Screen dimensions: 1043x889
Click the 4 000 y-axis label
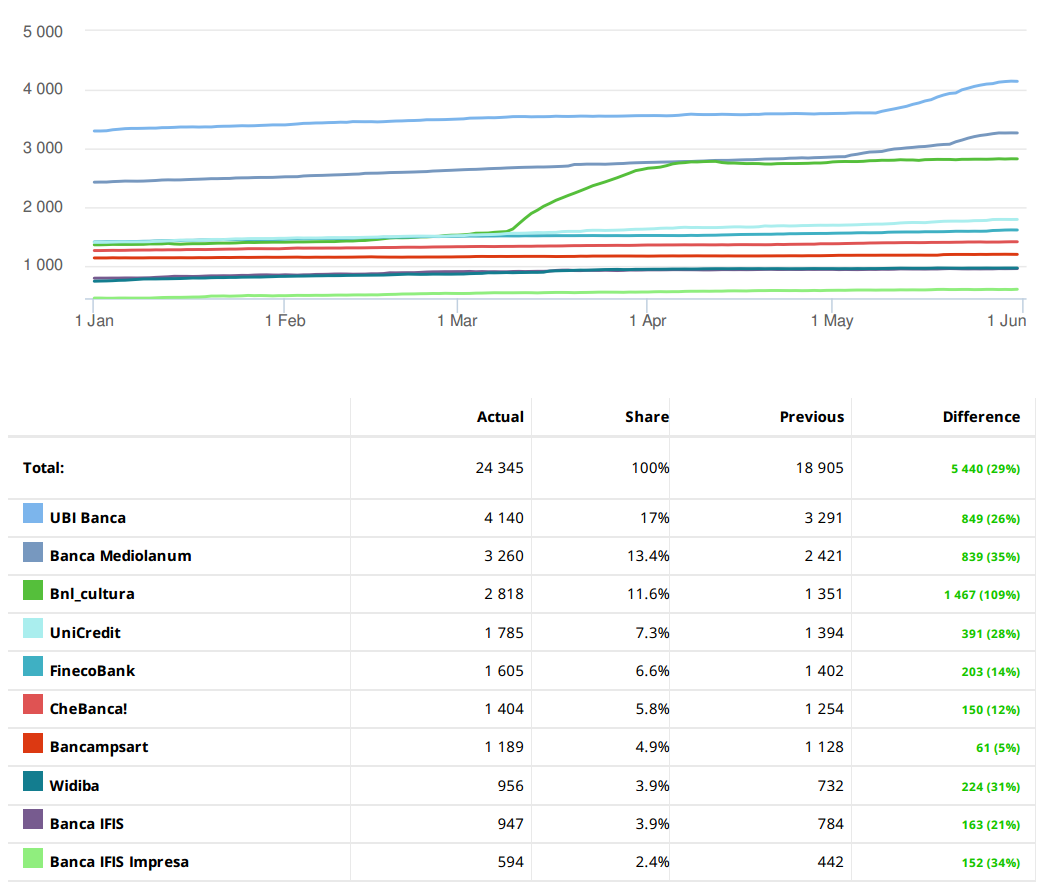(x=43, y=89)
